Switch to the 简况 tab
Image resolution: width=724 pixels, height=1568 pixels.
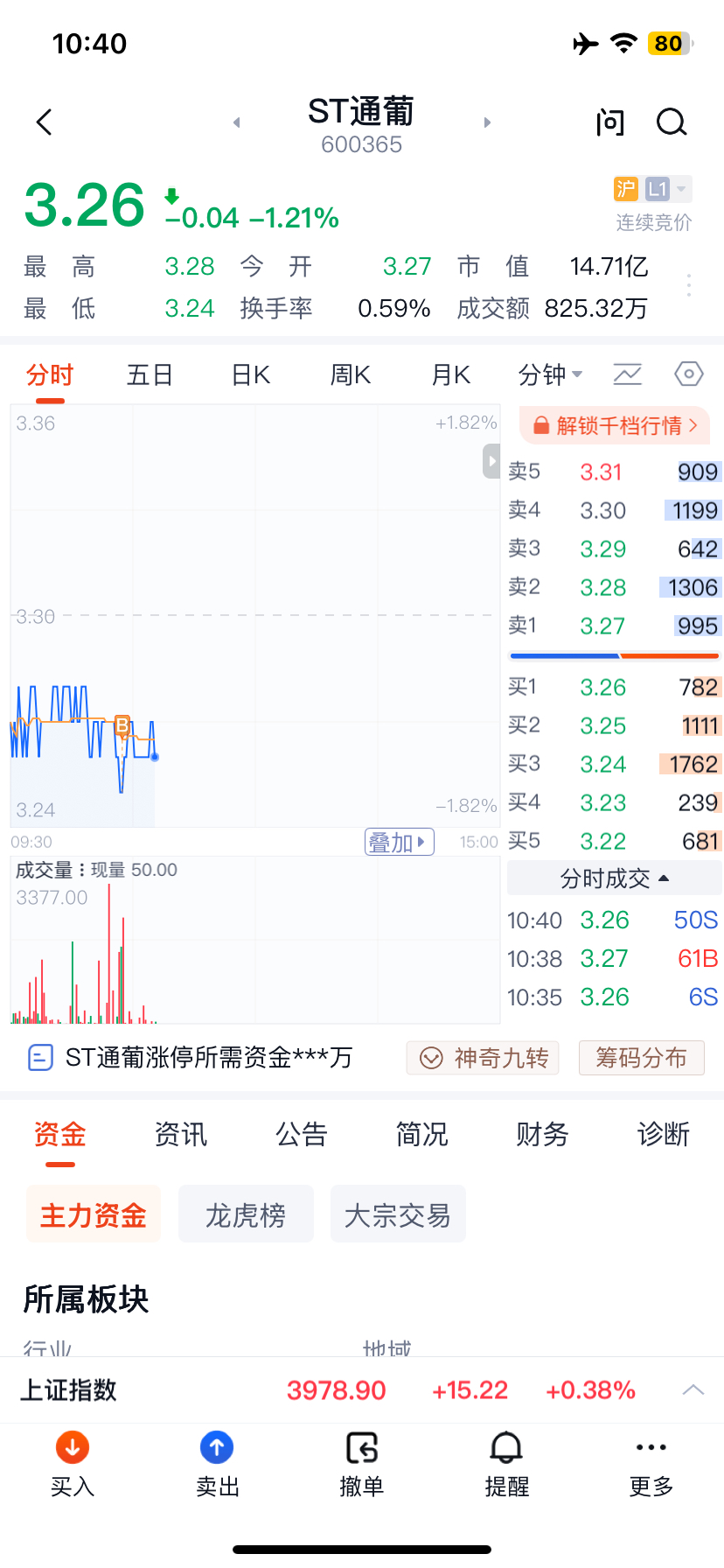[x=422, y=1134]
